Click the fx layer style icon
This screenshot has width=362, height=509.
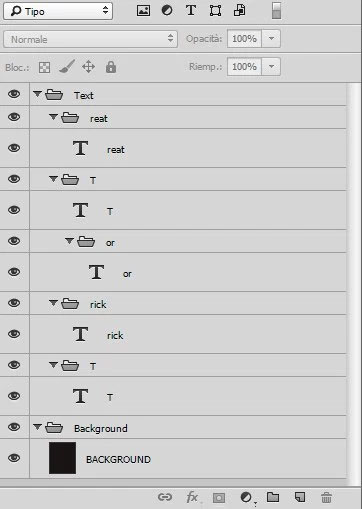click(x=192, y=497)
